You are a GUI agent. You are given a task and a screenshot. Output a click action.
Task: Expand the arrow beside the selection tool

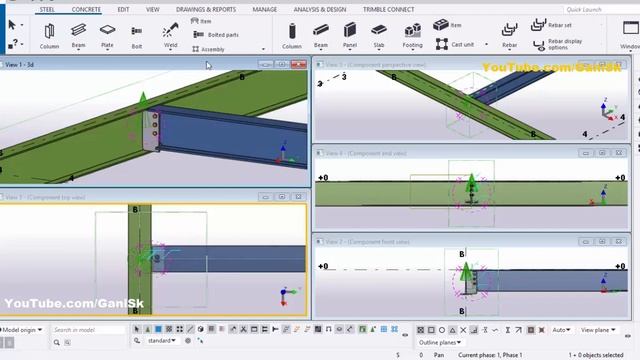[22, 25]
